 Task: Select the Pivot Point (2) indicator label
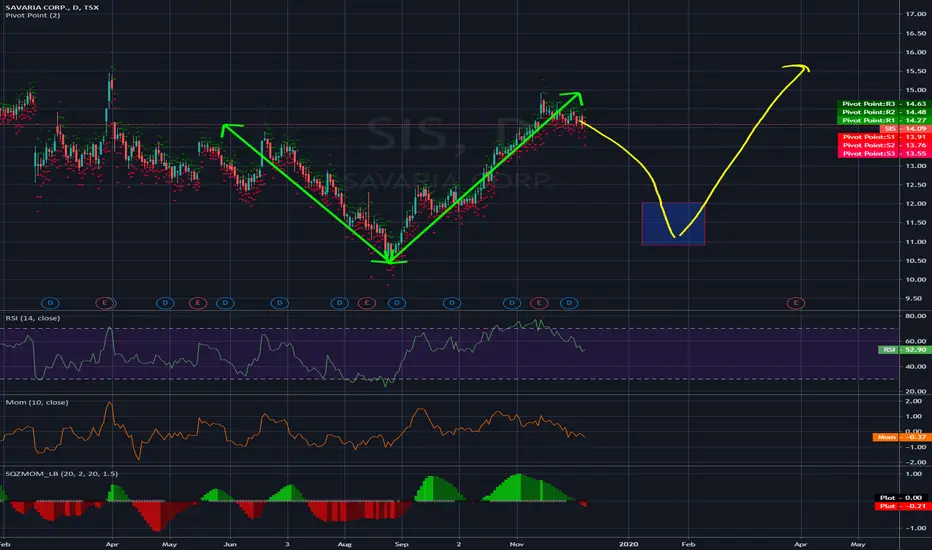(33, 15)
